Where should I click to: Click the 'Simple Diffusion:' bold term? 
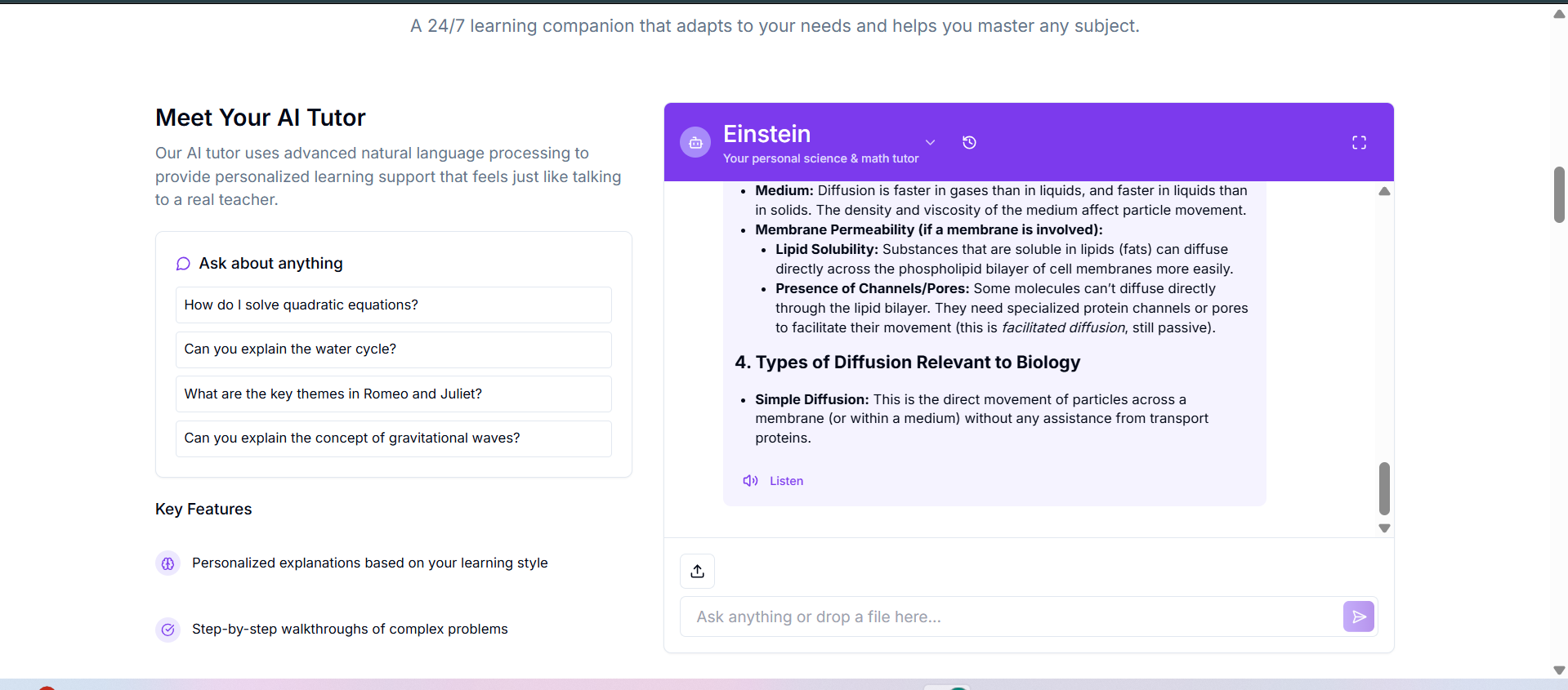tap(812, 399)
